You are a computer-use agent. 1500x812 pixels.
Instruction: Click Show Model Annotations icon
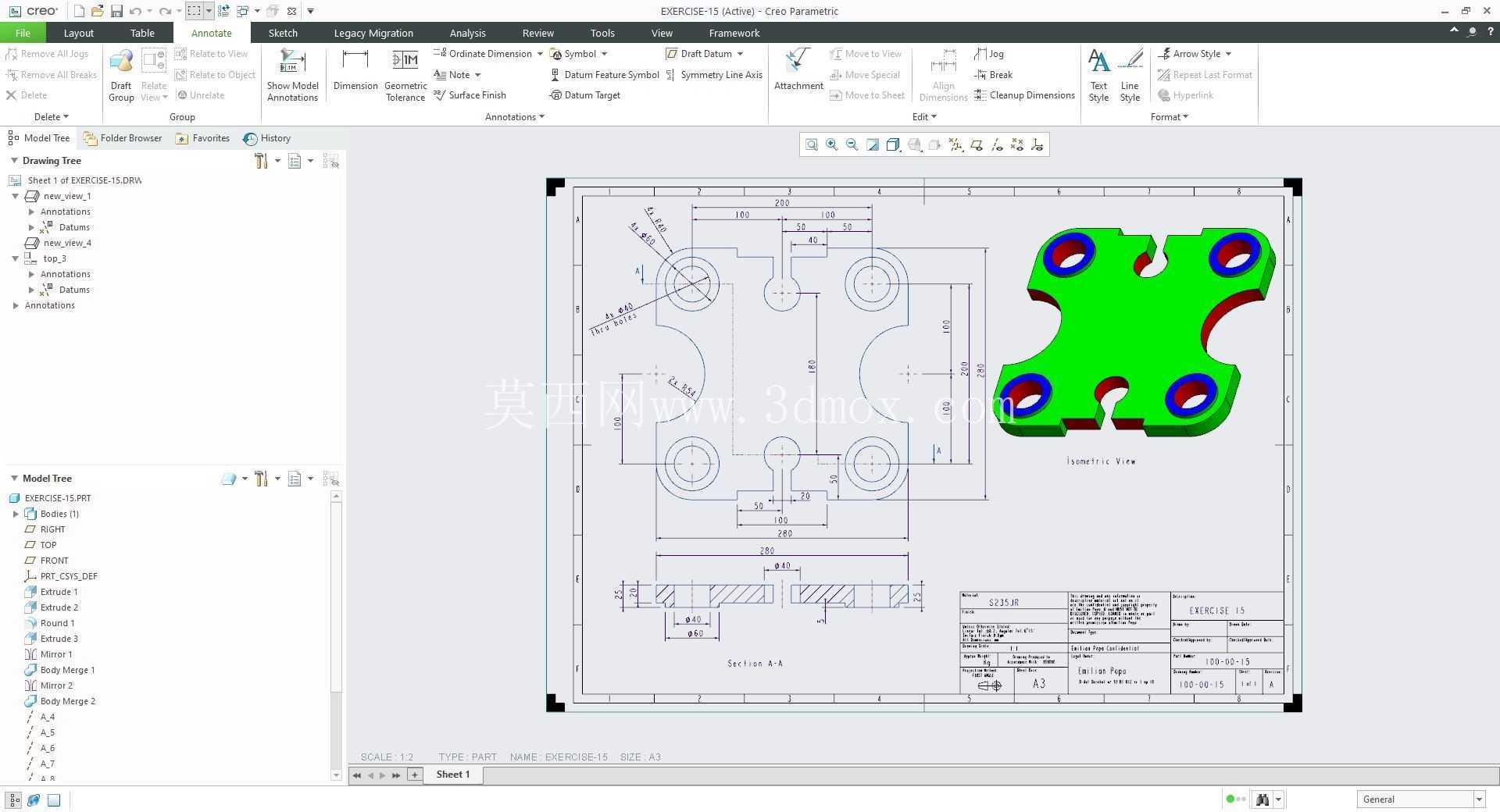coord(292,75)
